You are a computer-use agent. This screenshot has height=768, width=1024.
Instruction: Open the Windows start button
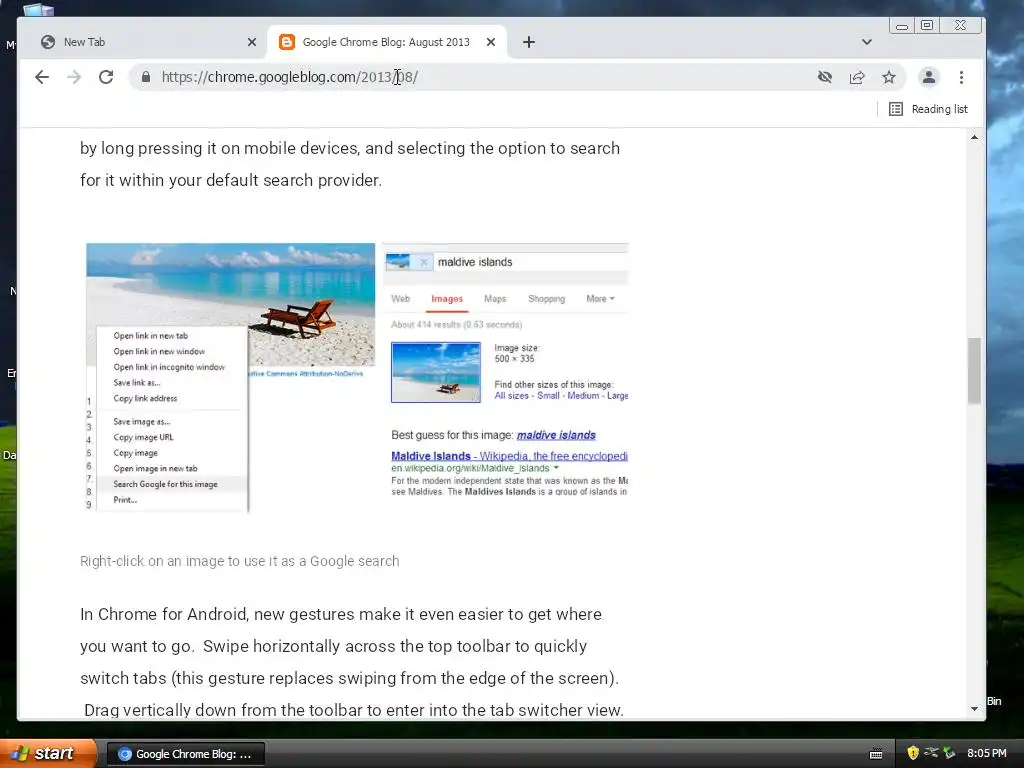(x=48, y=754)
